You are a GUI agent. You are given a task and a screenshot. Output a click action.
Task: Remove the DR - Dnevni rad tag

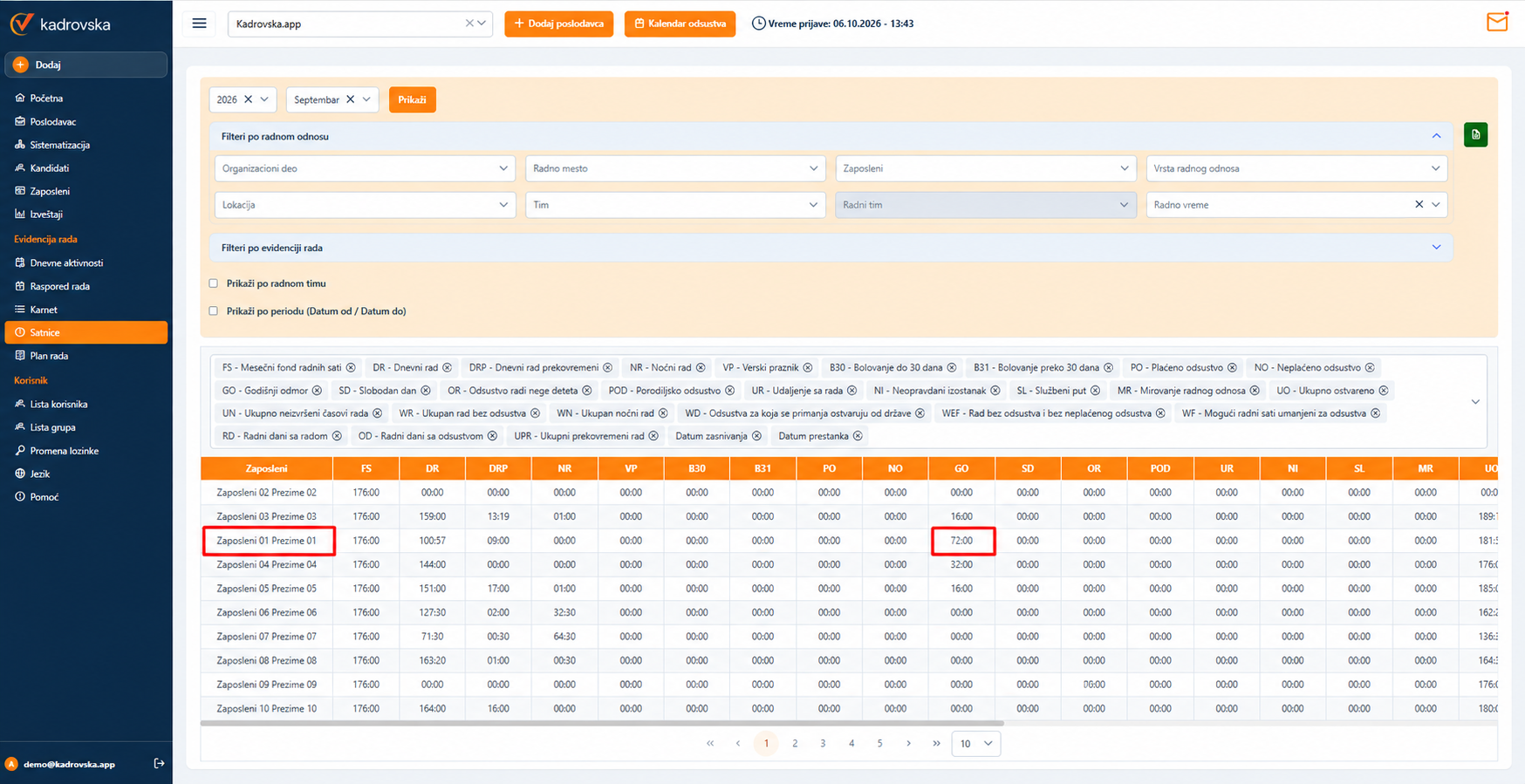coord(447,368)
